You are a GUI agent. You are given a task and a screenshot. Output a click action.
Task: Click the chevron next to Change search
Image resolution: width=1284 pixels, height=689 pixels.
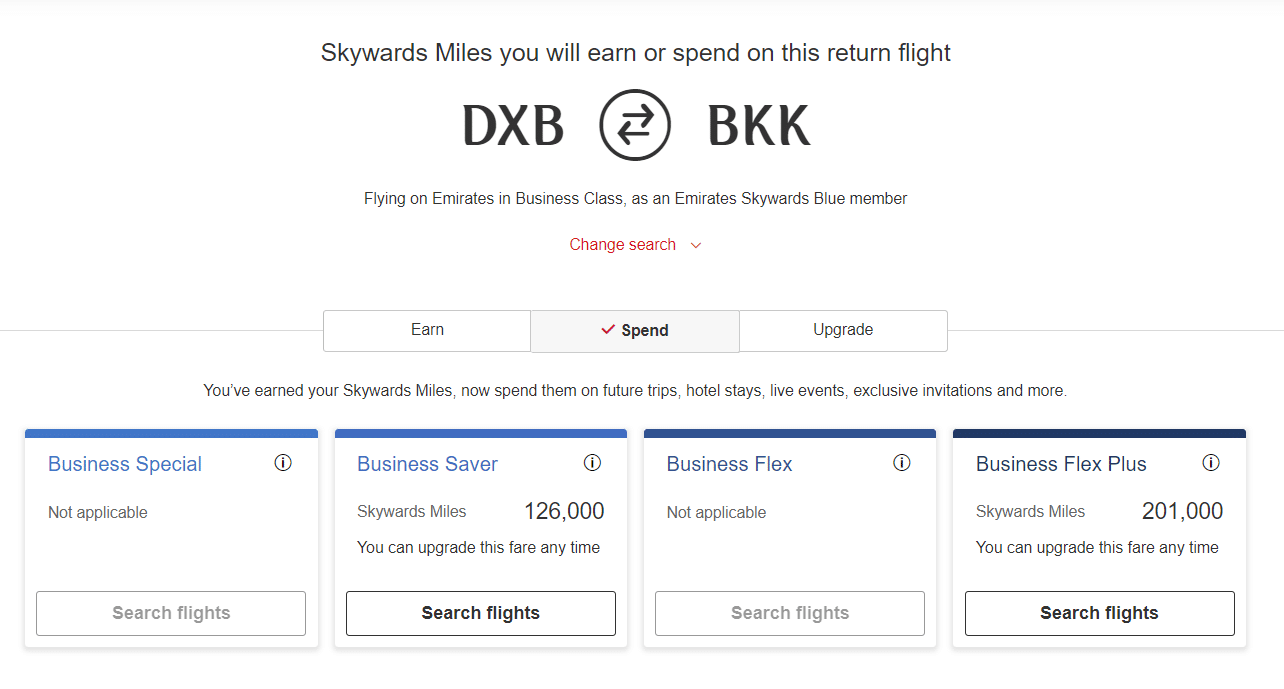click(x=696, y=245)
